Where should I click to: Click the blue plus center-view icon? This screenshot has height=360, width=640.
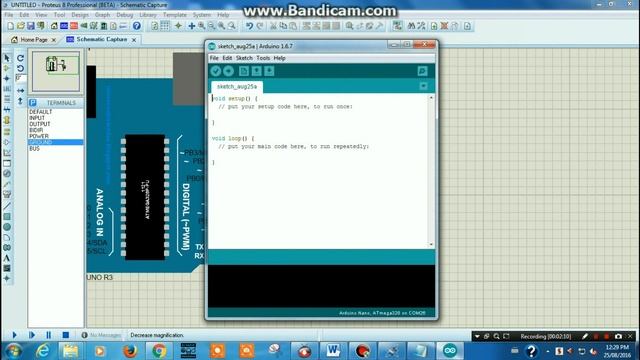[x=191, y=26]
